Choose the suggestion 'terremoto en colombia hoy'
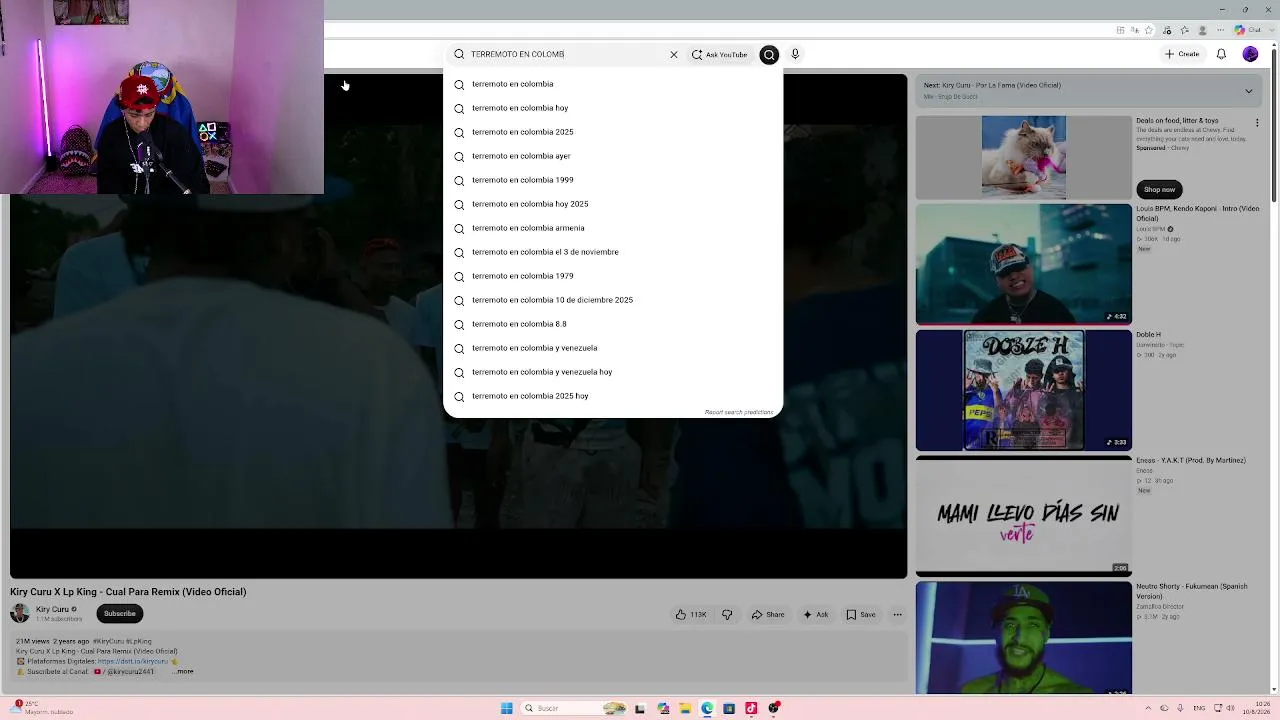This screenshot has width=1280, height=720. coord(613,108)
